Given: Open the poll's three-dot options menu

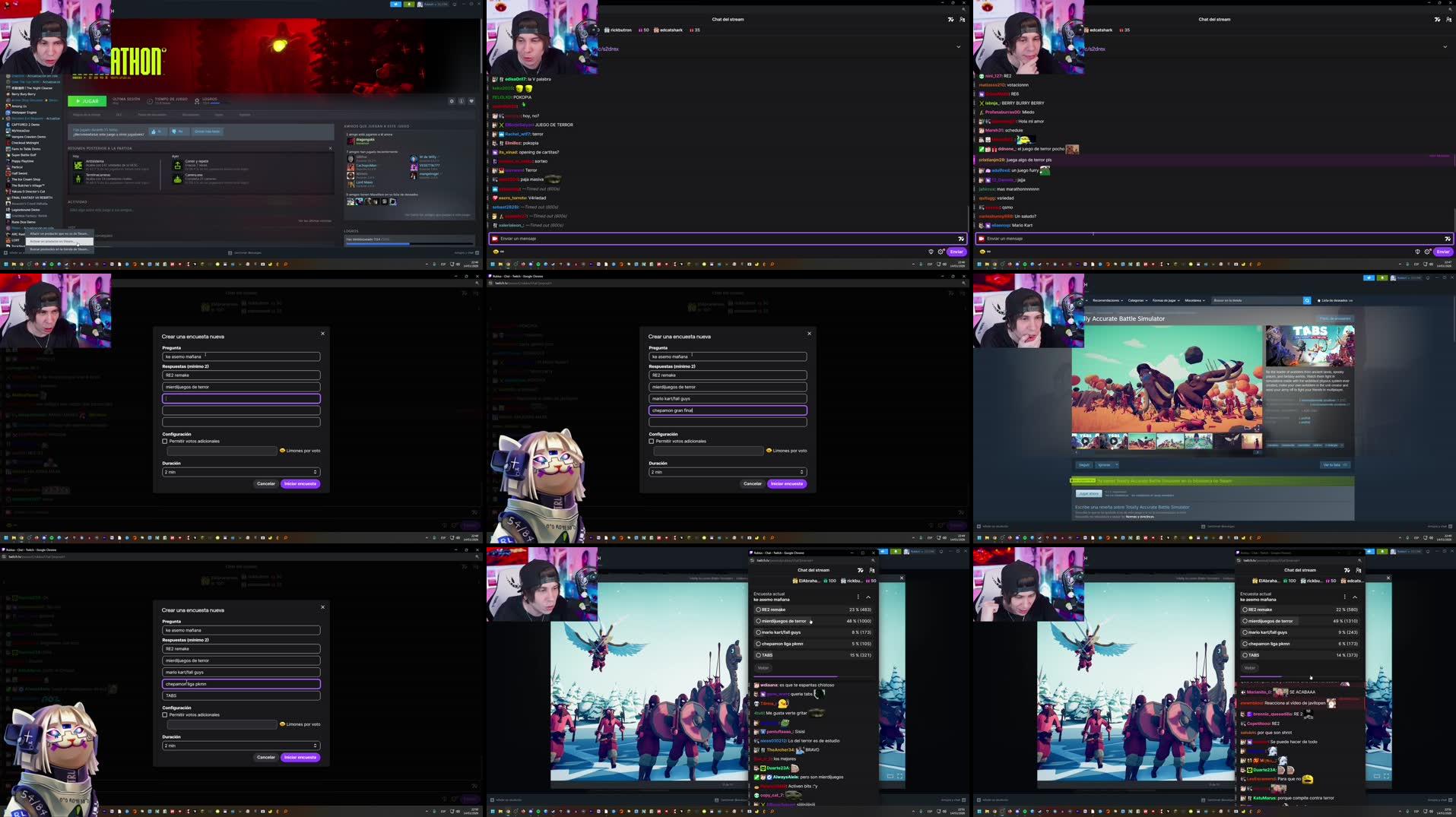Looking at the screenshot, I should pos(858,597).
